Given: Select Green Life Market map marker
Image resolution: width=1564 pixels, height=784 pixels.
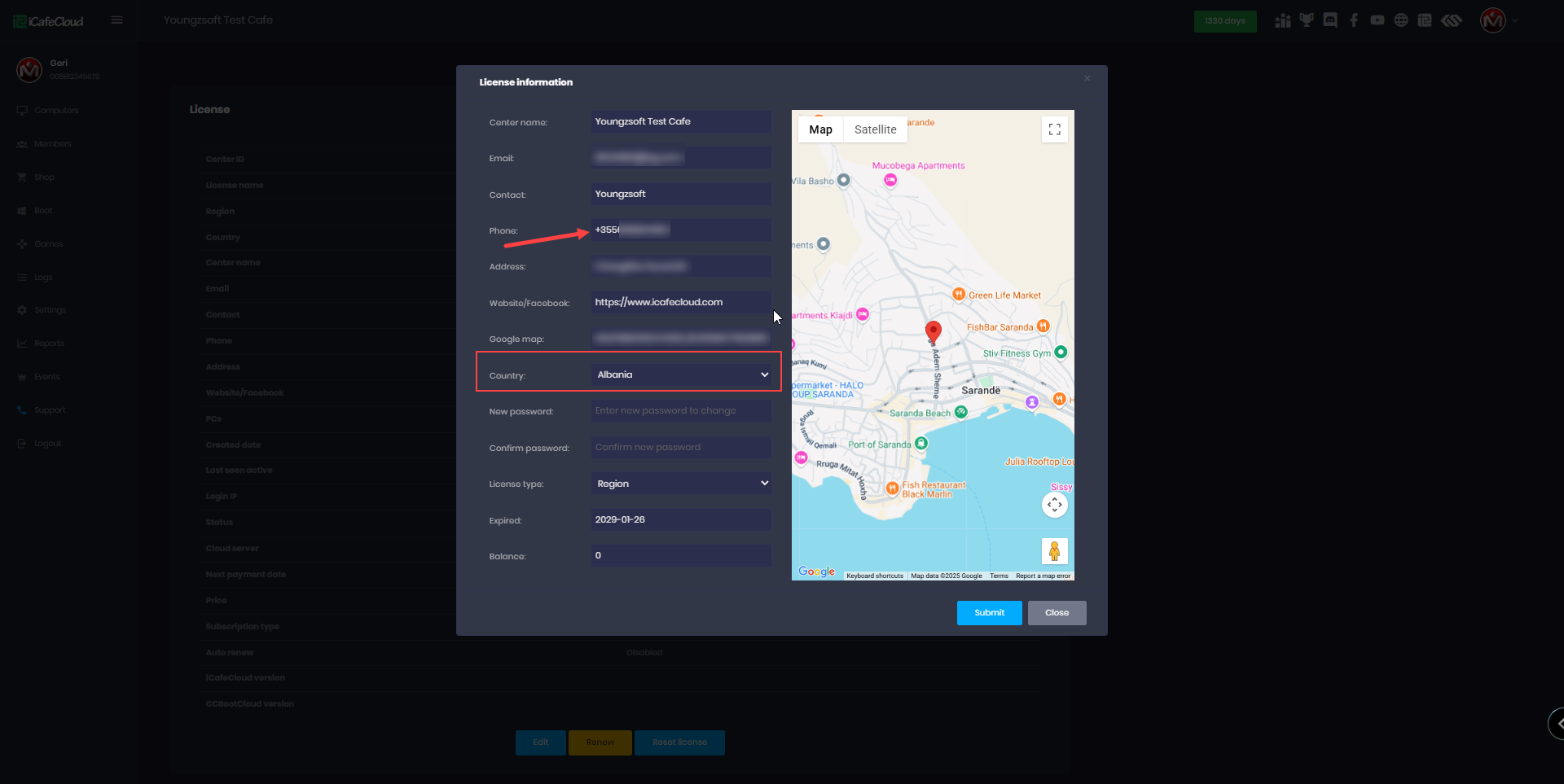Looking at the screenshot, I should click(x=959, y=295).
